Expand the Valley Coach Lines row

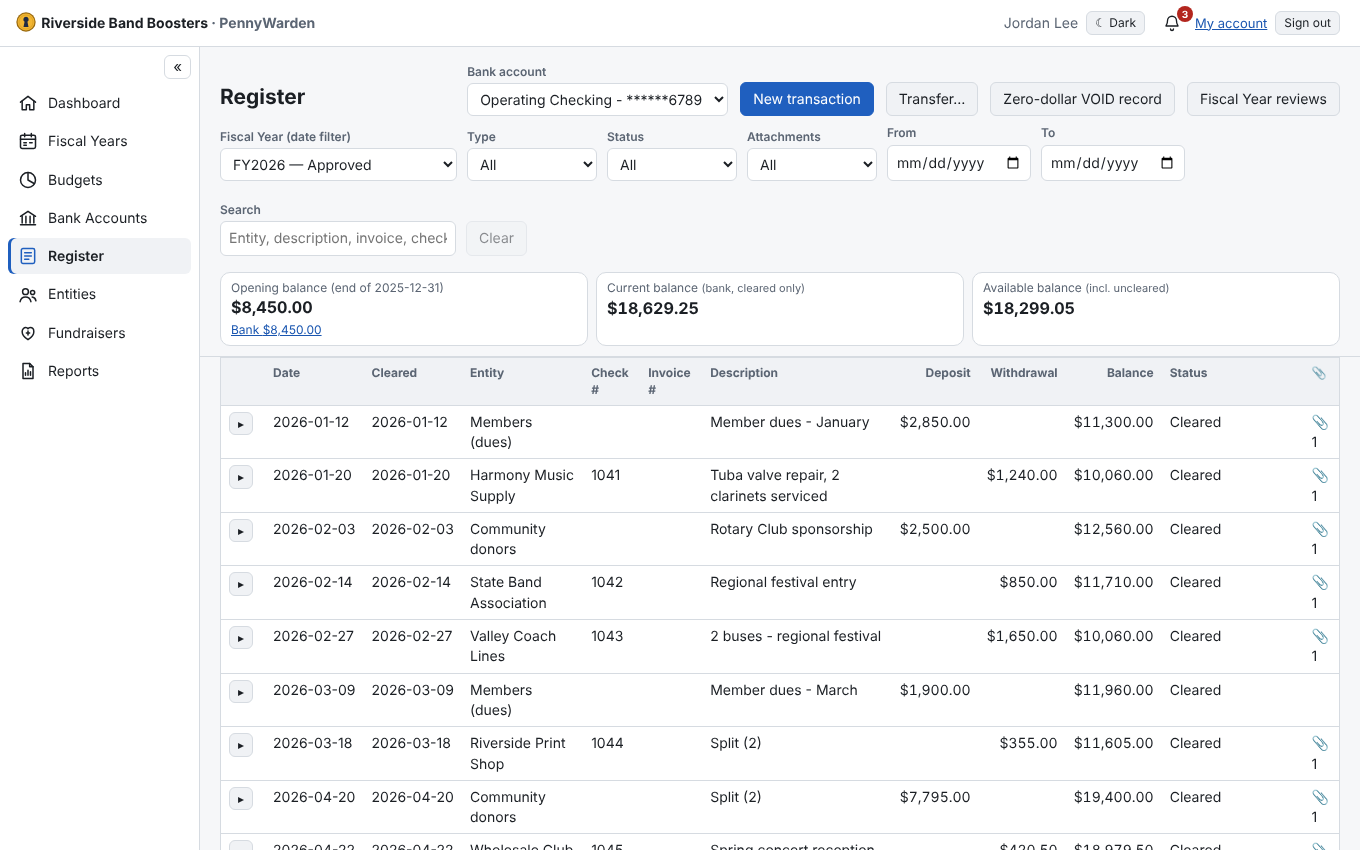[241, 638]
